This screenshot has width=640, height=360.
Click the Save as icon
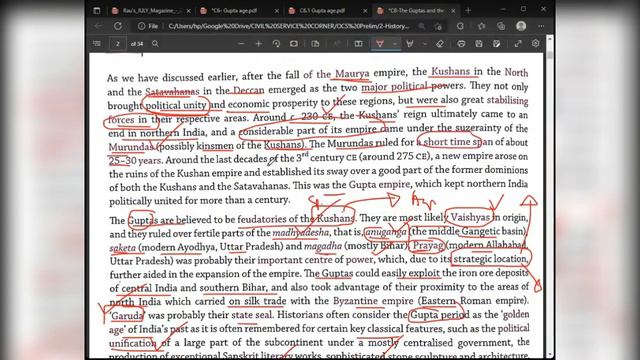[x=496, y=43]
